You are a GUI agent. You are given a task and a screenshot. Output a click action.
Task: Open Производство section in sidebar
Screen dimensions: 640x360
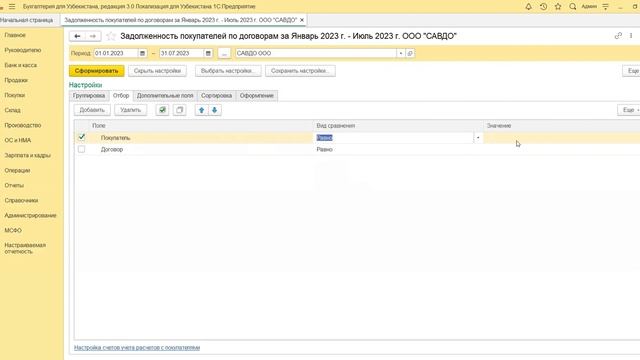(23, 125)
